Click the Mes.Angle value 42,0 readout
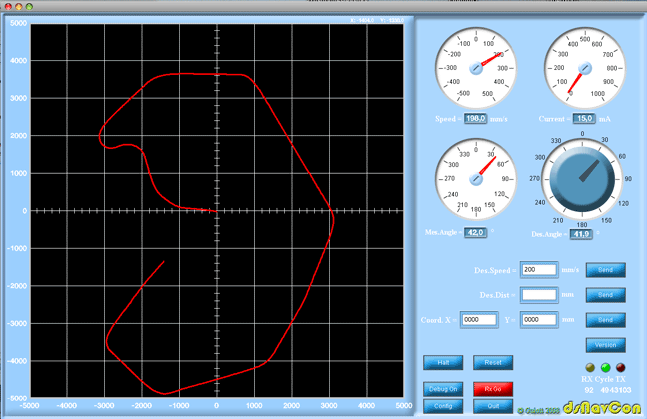647x419 pixels. click(x=475, y=232)
